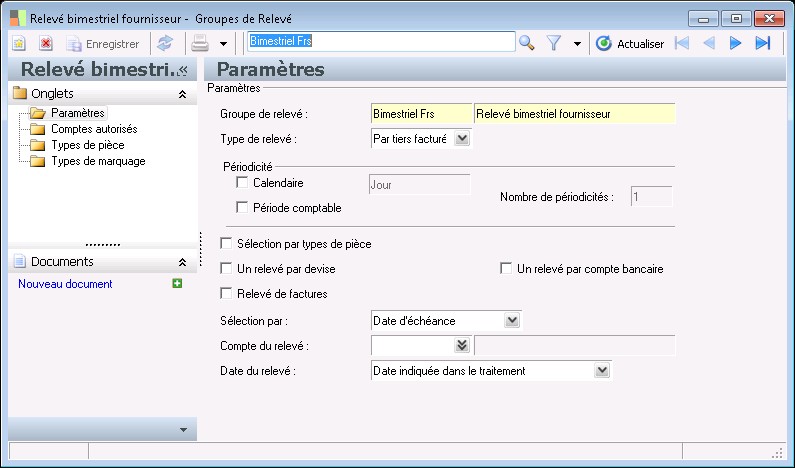This screenshot has width=795, height=468.
Task: Select the Paramètres tree item
Action: tap(78, 113)
